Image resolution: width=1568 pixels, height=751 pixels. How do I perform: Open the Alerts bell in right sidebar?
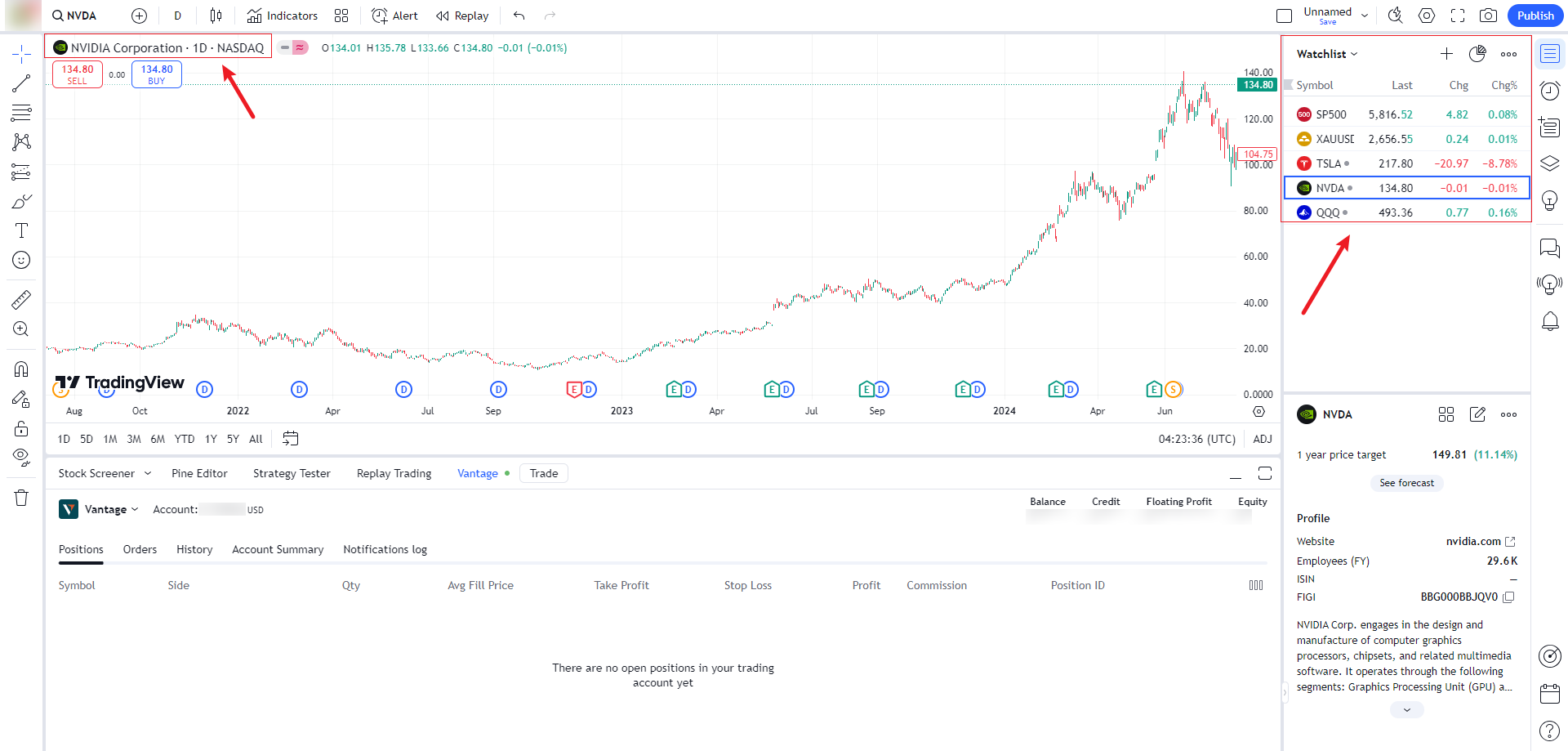pyautogui.click(x=1549, y=321)
